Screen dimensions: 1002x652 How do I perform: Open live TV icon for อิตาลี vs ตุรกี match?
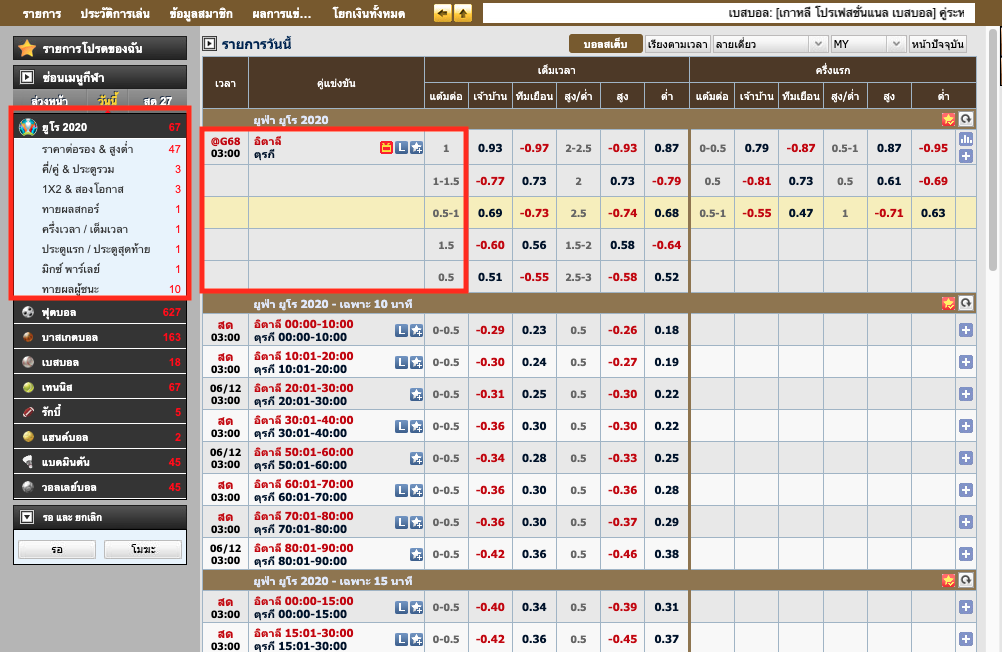386,148
